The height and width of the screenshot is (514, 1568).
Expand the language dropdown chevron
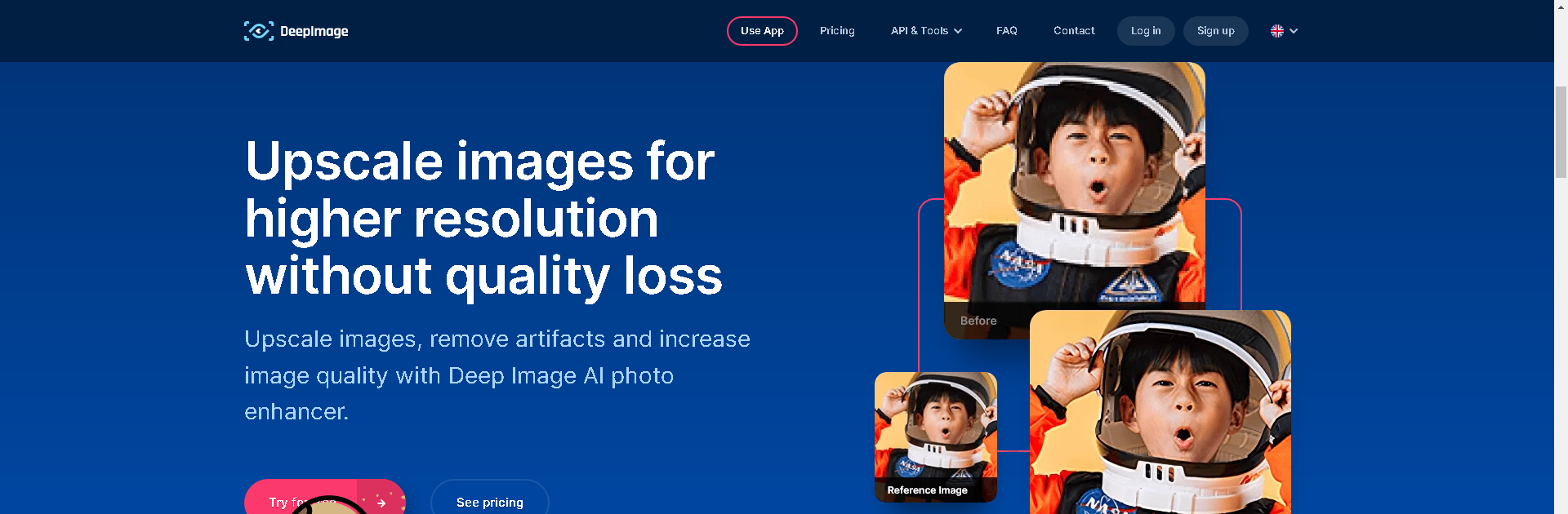point(1294,31)
